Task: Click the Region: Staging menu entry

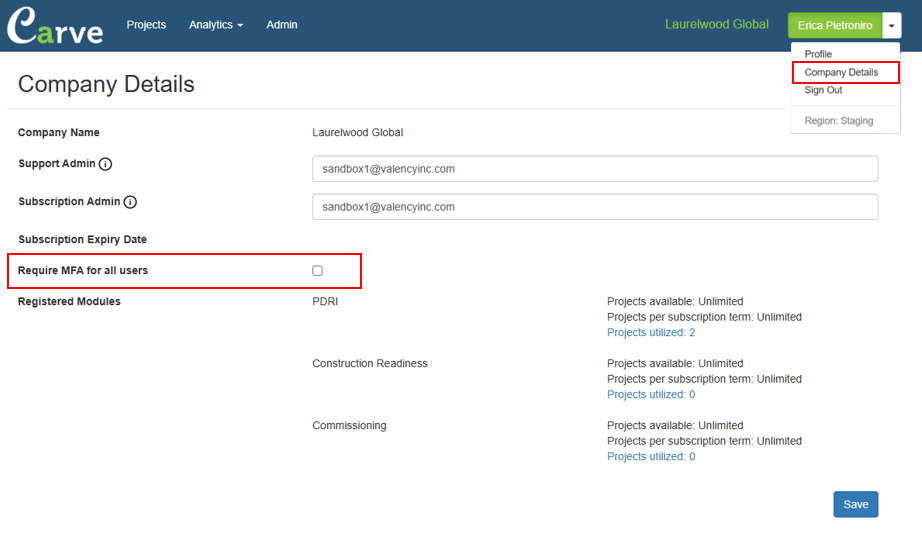Action: click(839, 120)
